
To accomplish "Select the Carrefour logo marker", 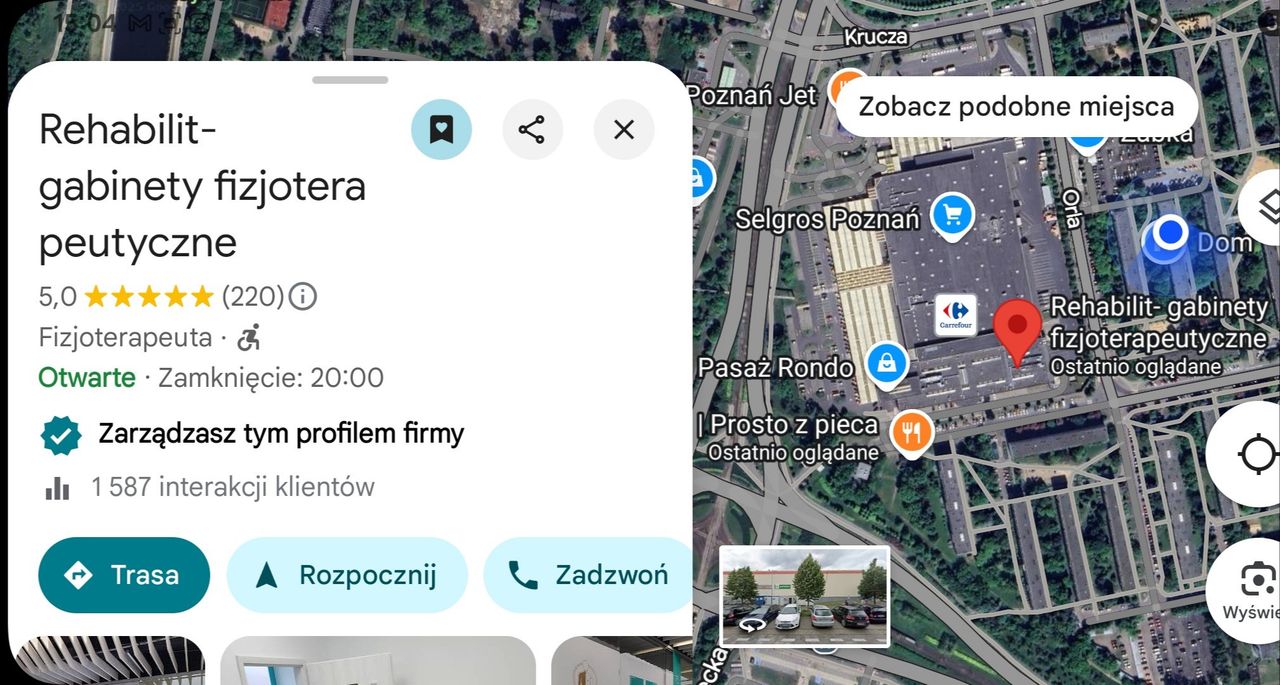I will click(x=955, y=315).
